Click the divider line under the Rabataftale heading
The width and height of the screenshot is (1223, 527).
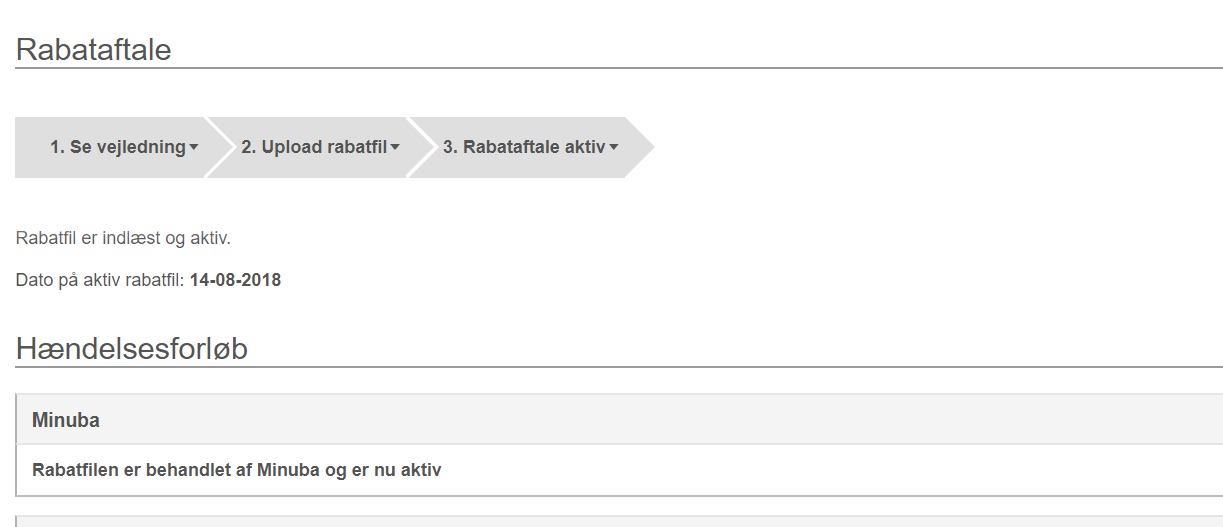[x=619, y=68]
